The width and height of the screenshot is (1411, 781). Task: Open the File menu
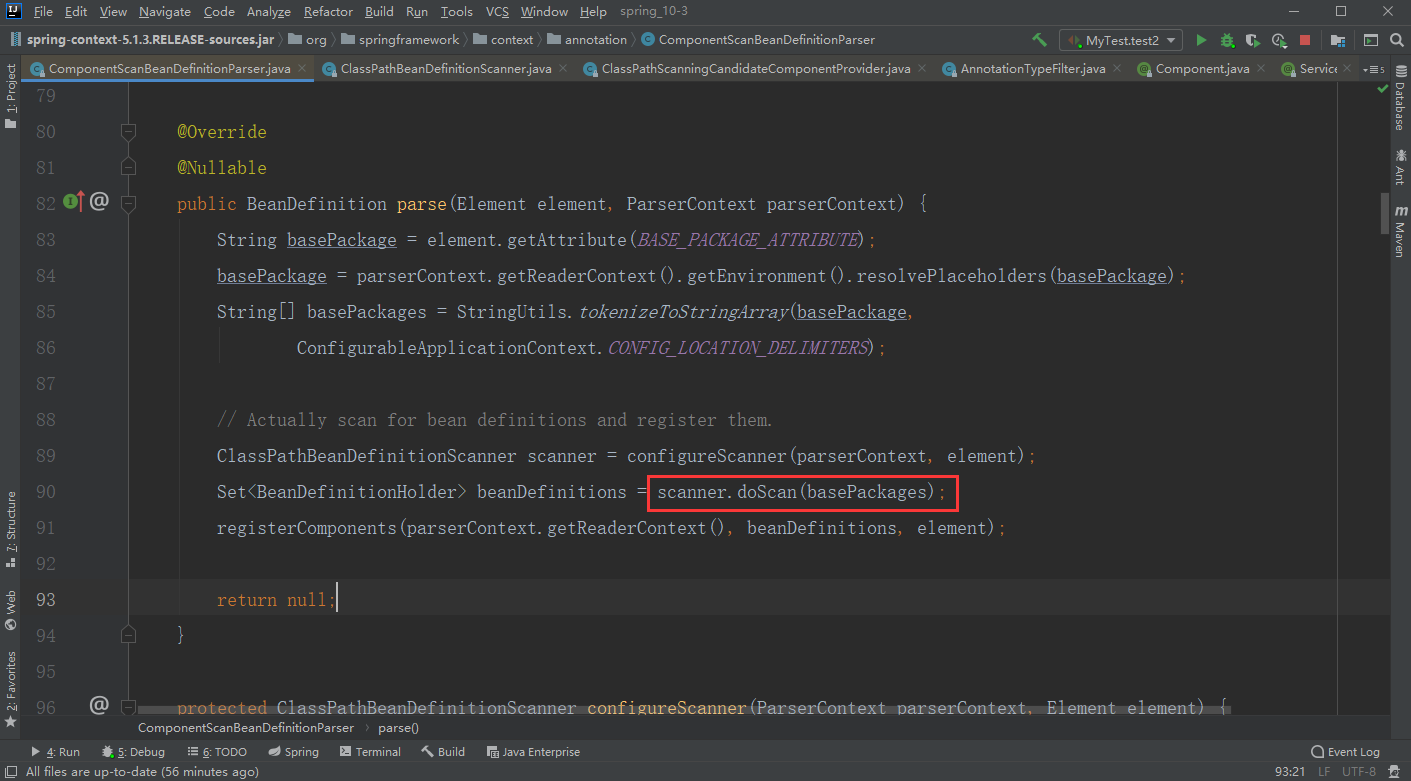tap(43, 12)
